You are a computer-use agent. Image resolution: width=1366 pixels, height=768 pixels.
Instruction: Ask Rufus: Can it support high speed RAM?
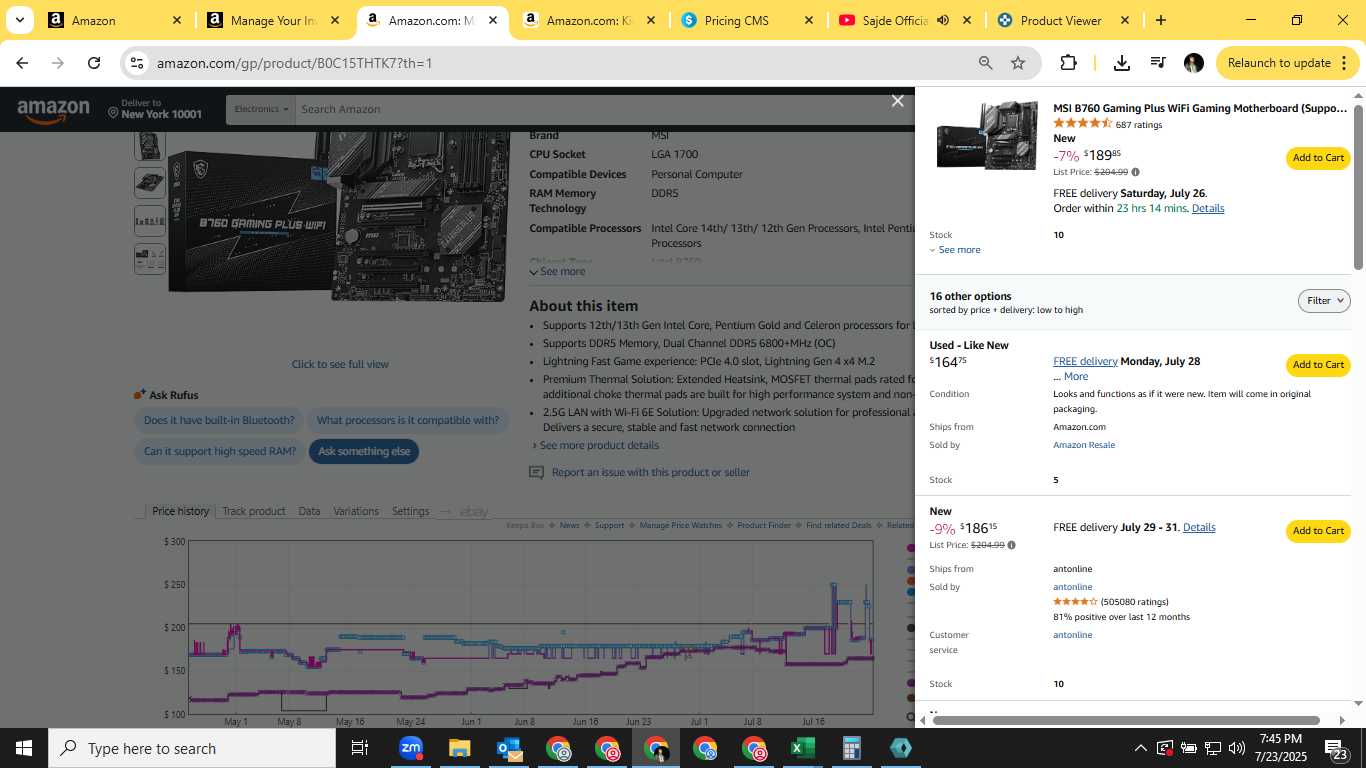coord(220,451)
